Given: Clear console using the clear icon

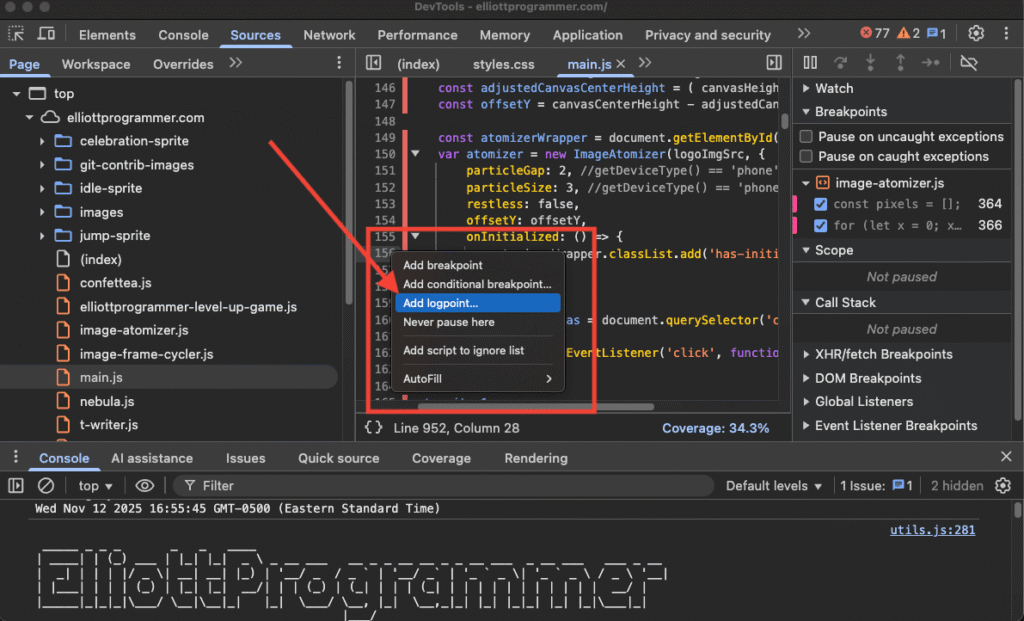Looking at the screenshot, I should click(46, 486).
